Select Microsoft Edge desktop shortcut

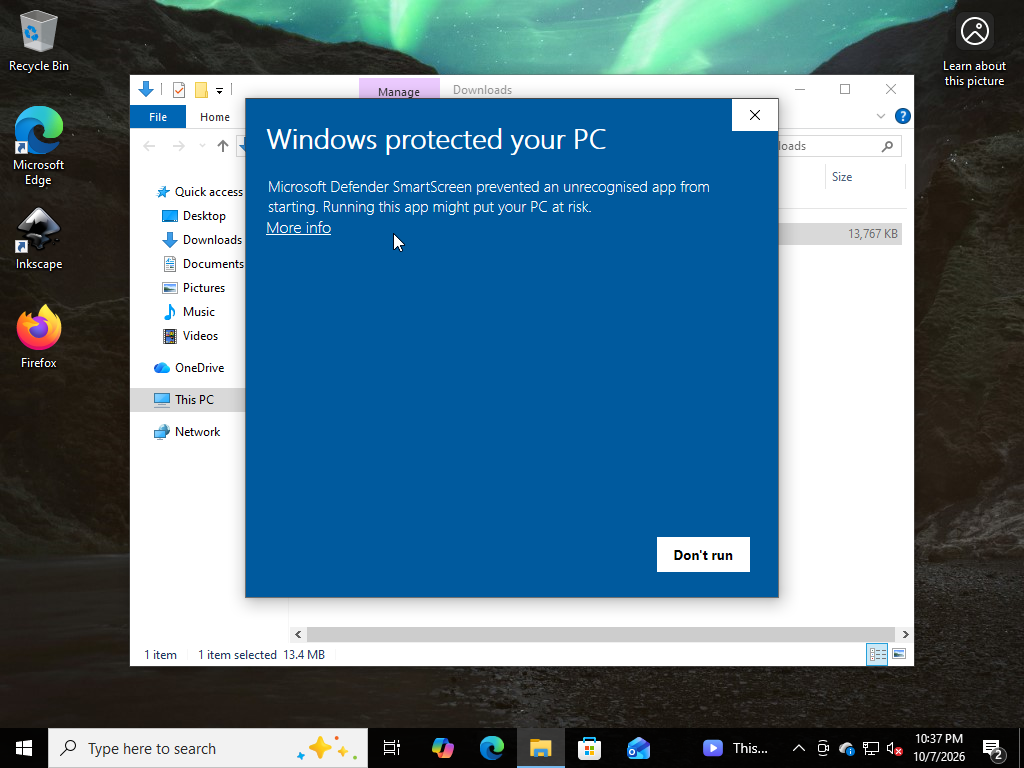point(39,146)
